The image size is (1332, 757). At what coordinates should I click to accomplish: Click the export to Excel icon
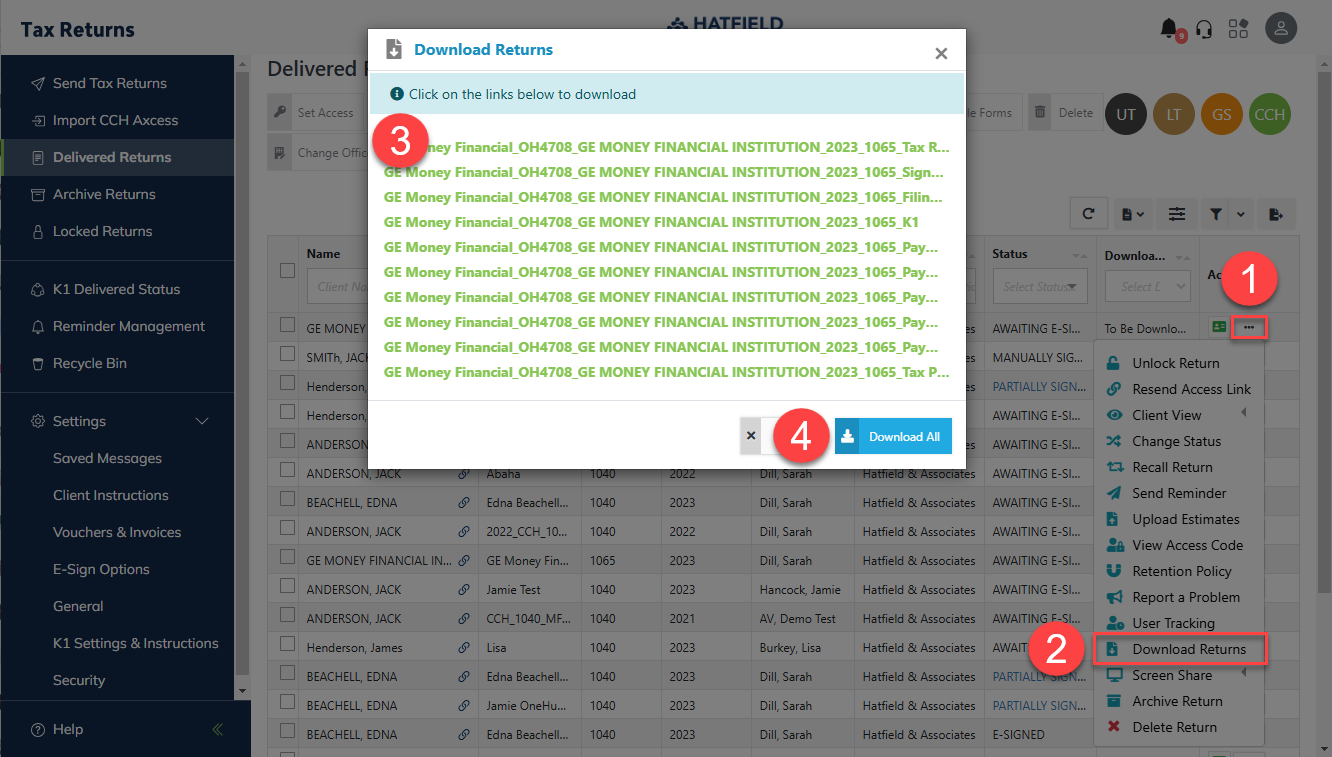point(1276,213)
